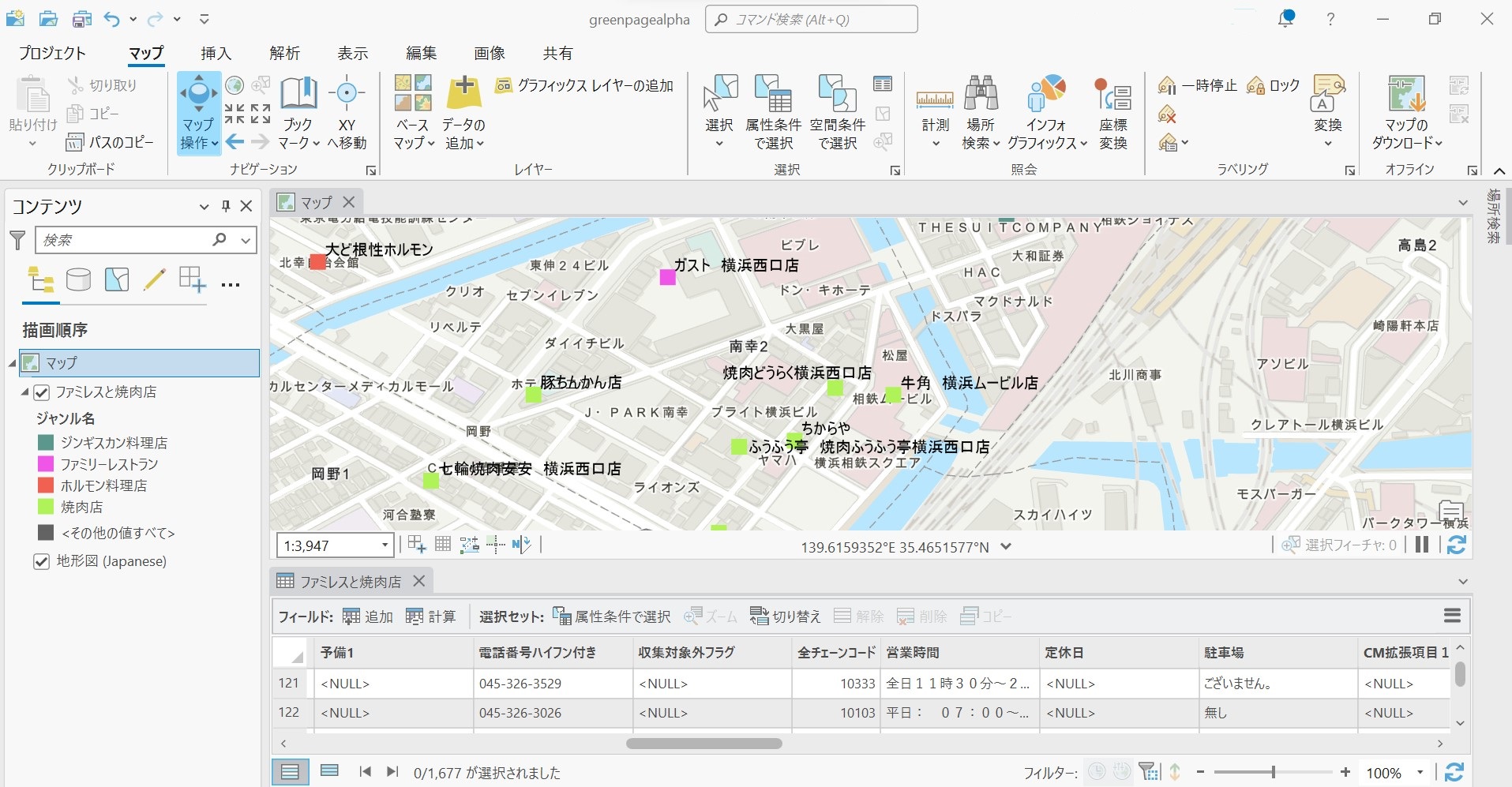Image resolution: width=1512 pixels, height=787 pixels.
Task: Switch to the 解析 ribbon tab
Action: click(x=284, y=53)
